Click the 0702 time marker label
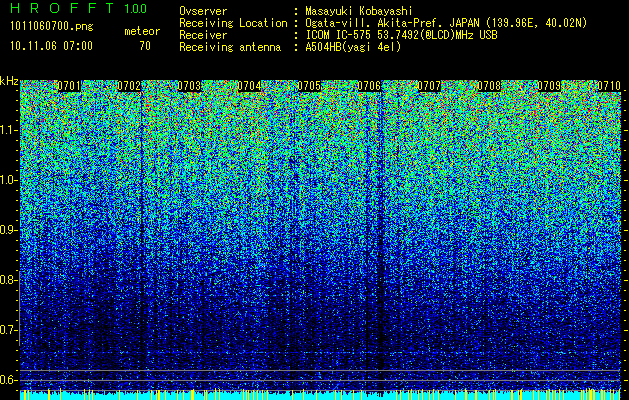The height and width of the screenshot is (400, 629). tap(129, 86)
